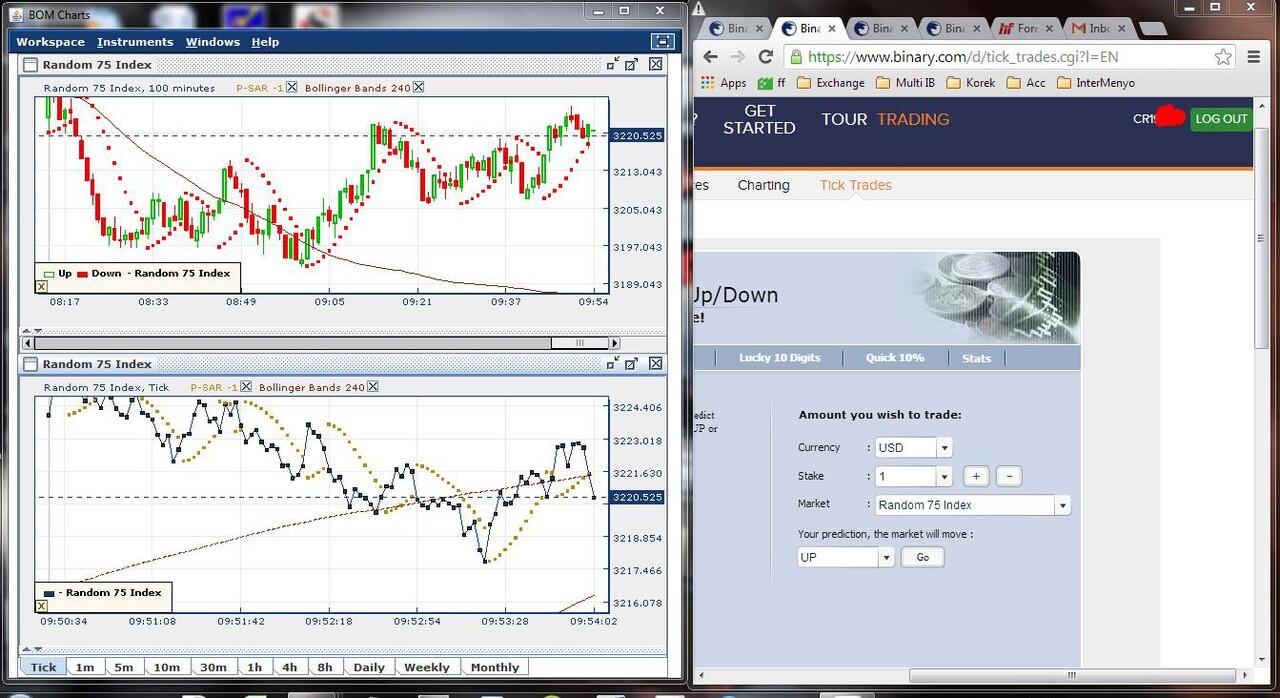Toggle fullscreen icon in BOM Charts menu bar
The width and height of the screenshot is (1280, 698).
(662, 41)
